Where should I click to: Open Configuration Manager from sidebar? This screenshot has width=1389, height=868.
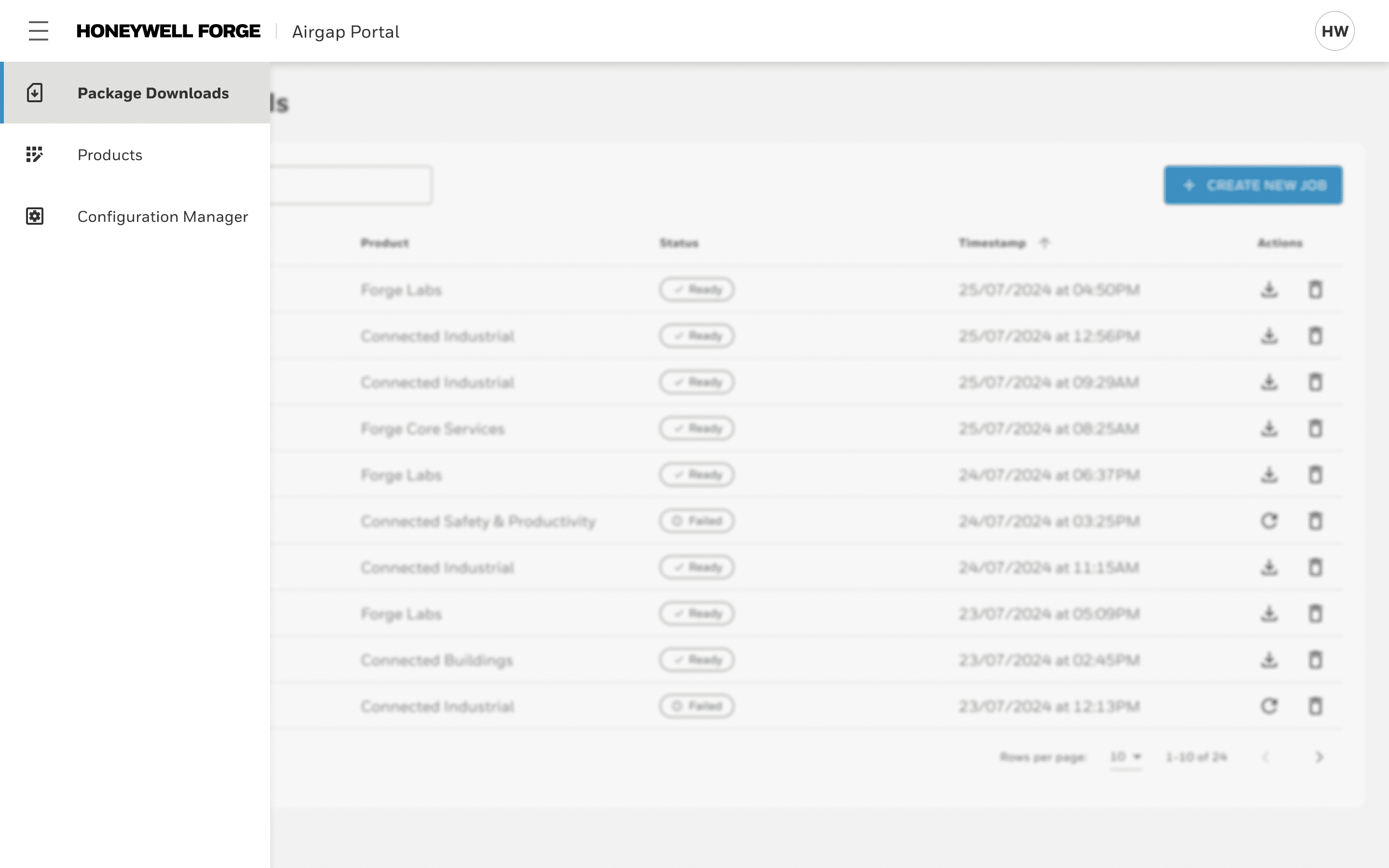tap(163, 216)
